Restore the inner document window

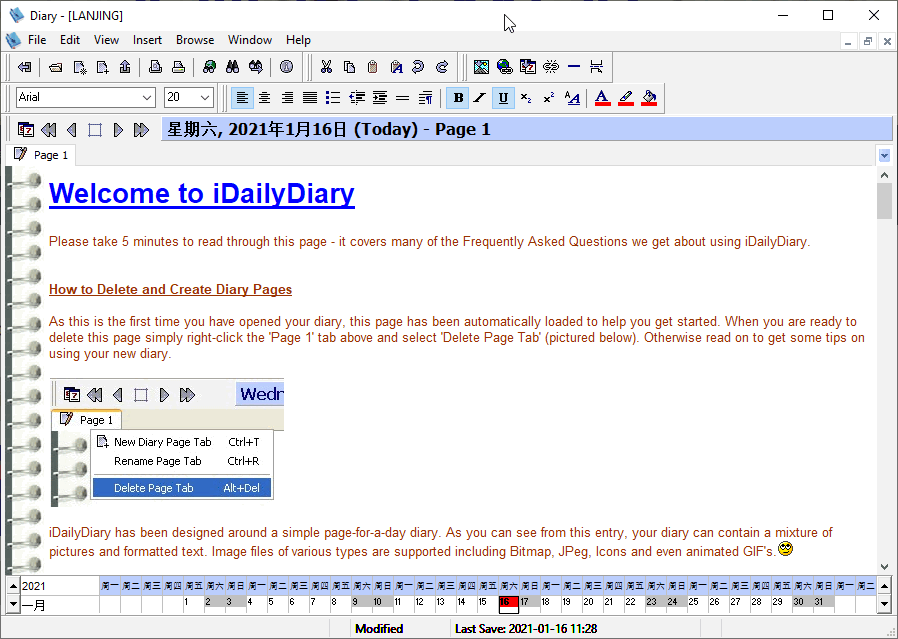[868, 41]
